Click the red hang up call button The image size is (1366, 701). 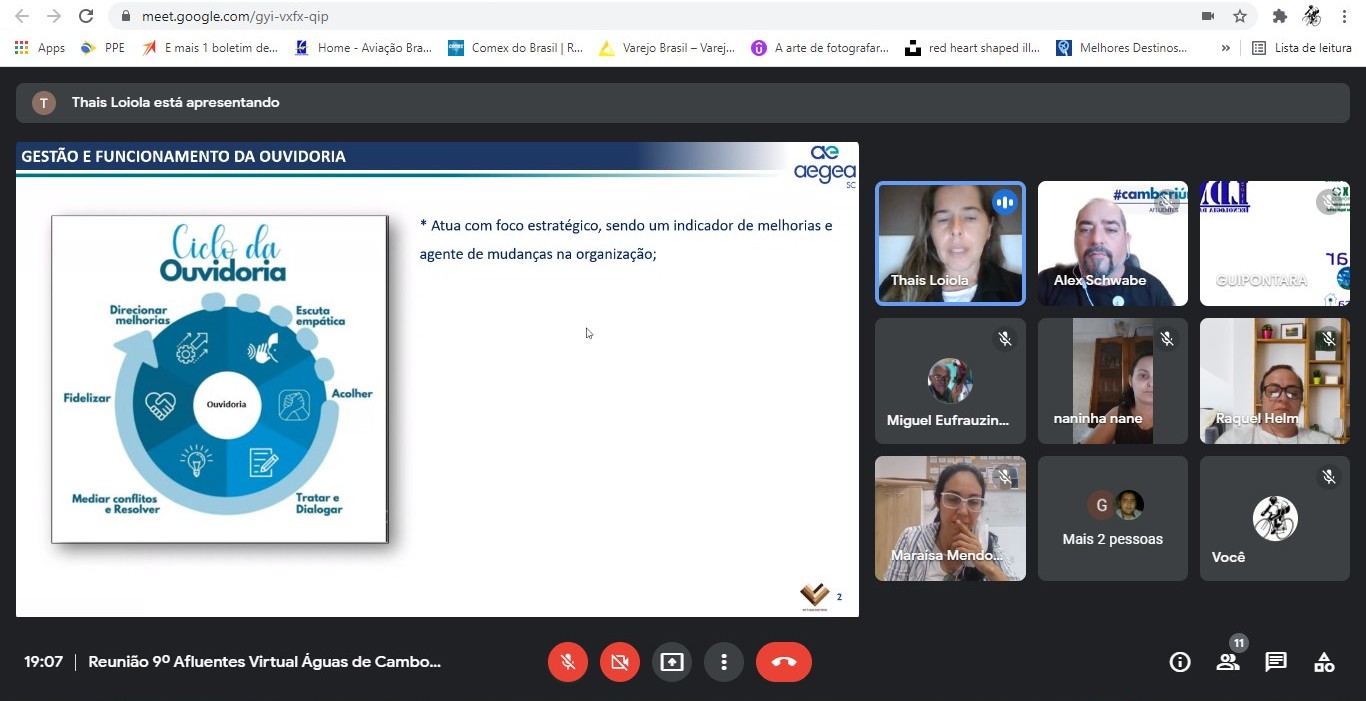[x=783, y=662]
